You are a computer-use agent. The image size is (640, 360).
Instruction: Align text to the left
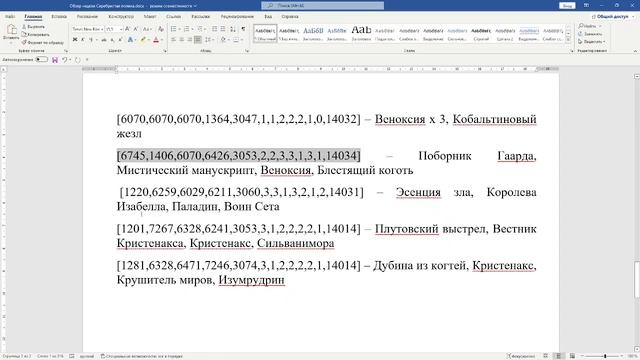coord(173,40)
